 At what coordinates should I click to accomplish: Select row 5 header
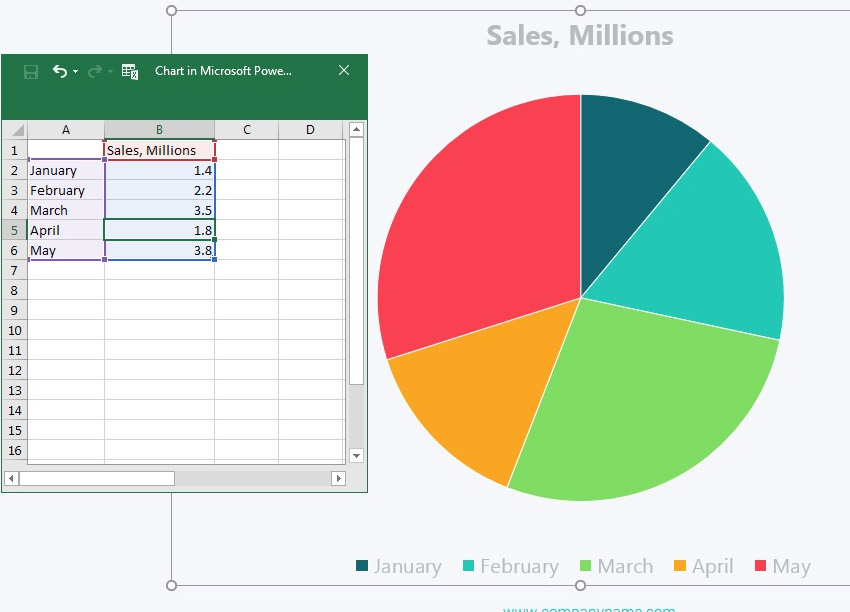(x=13, y=230)
